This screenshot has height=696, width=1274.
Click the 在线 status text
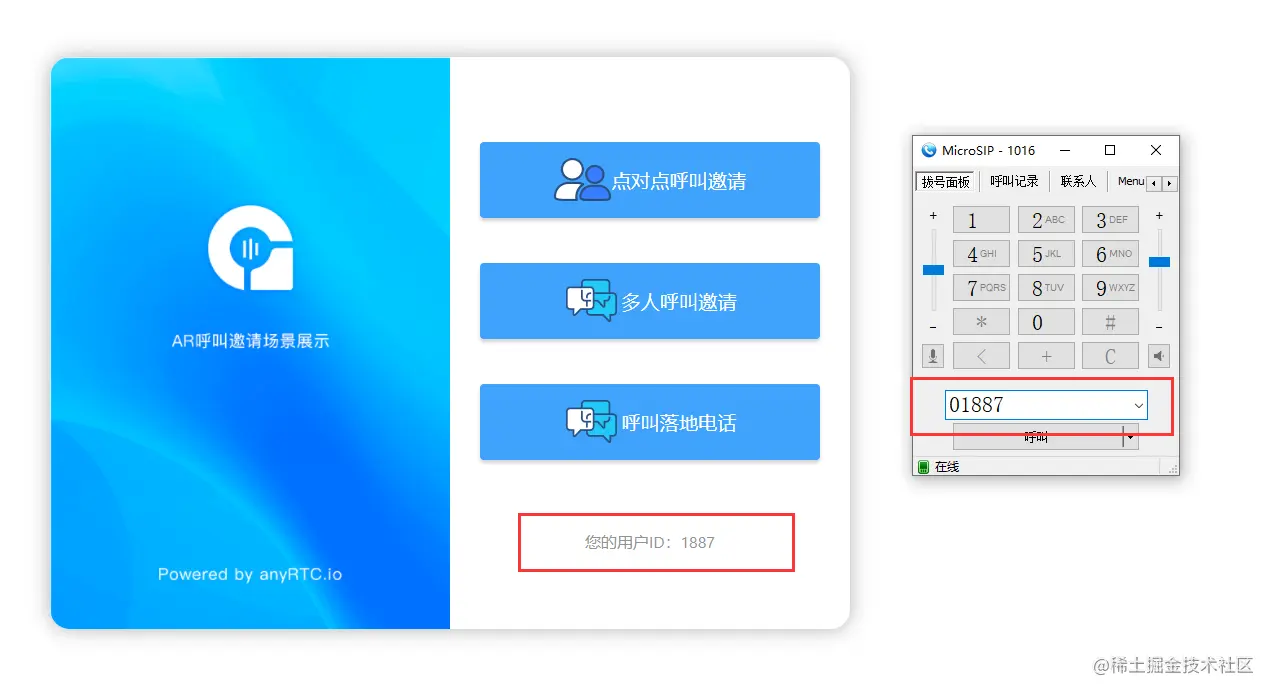(x=947, y=467)
